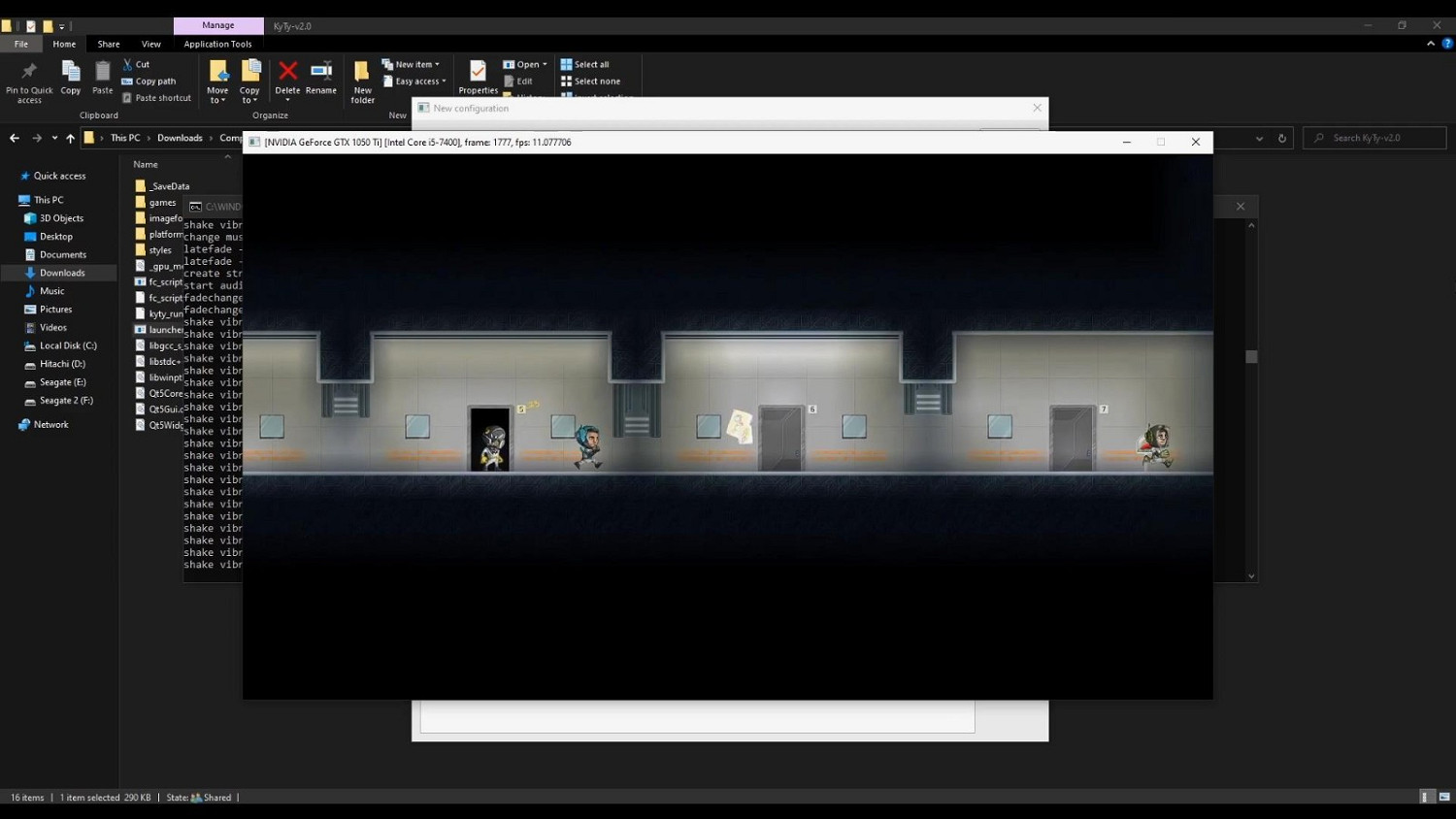Refresh the folder with the refresh icon
Viewport: 1456px width, 819px height.
pos(1282,138)
